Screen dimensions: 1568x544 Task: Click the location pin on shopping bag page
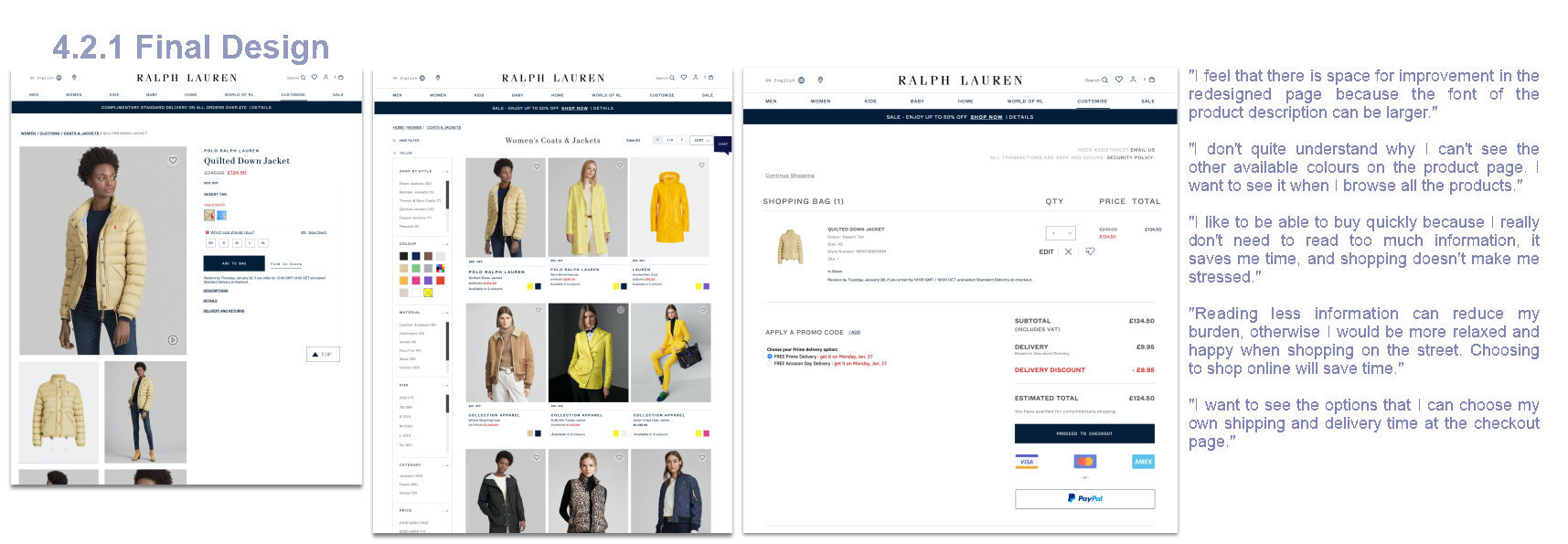click(x=820, y=80)
